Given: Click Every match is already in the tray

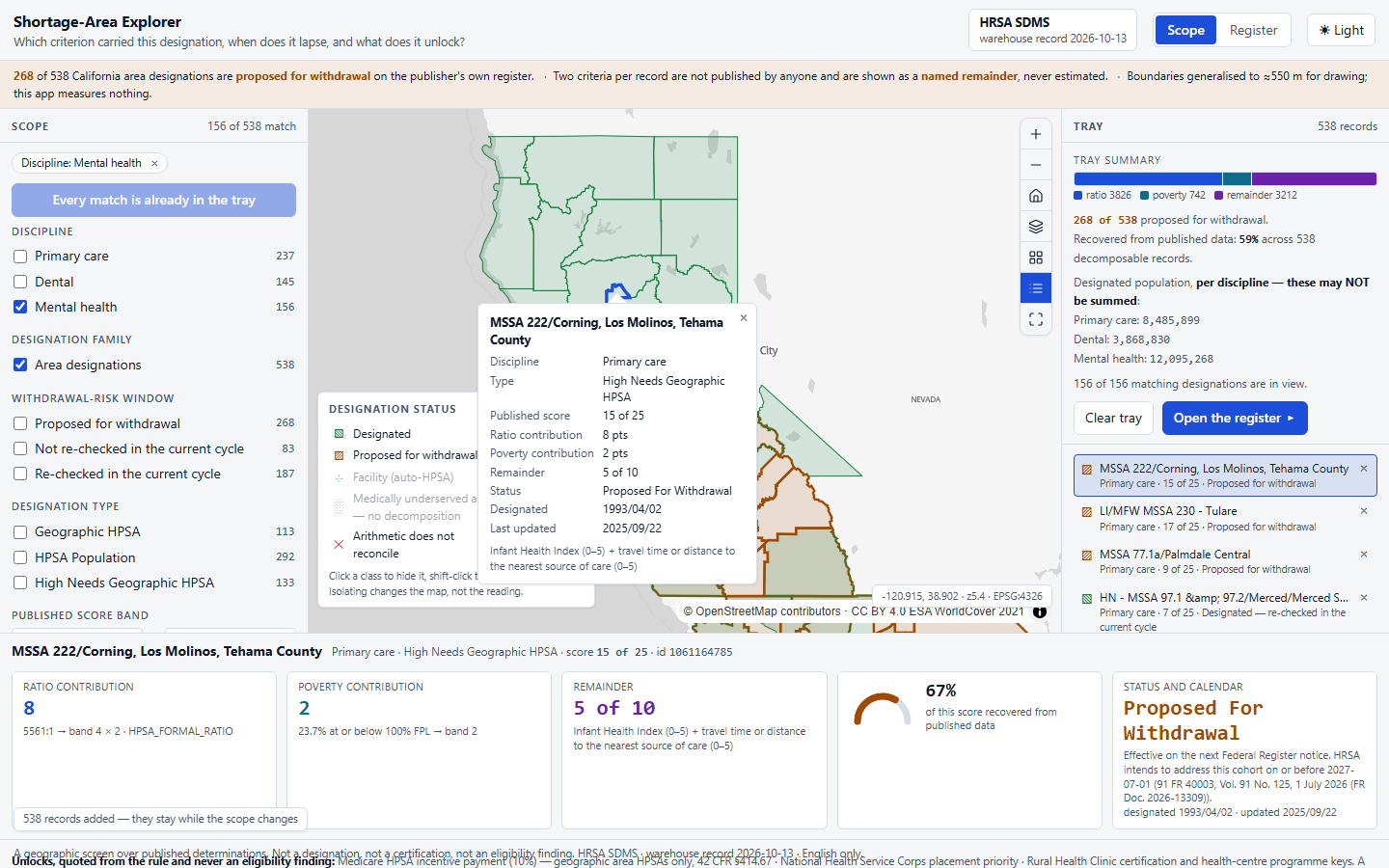Looking at the screenshot, I should 153,200.
